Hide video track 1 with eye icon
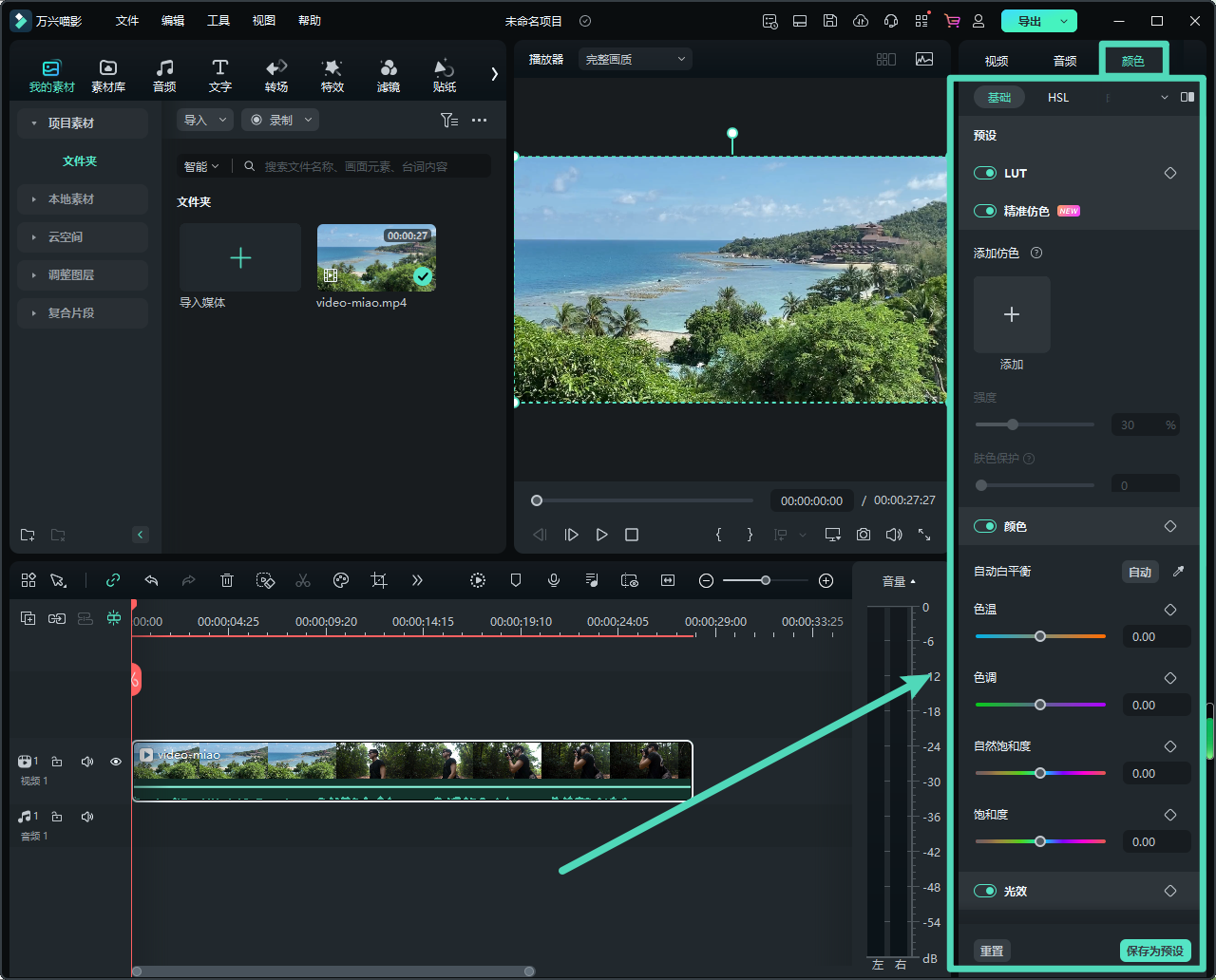Image resolution: width=1216 pixels, height=980 pixels. coord(116,762)
